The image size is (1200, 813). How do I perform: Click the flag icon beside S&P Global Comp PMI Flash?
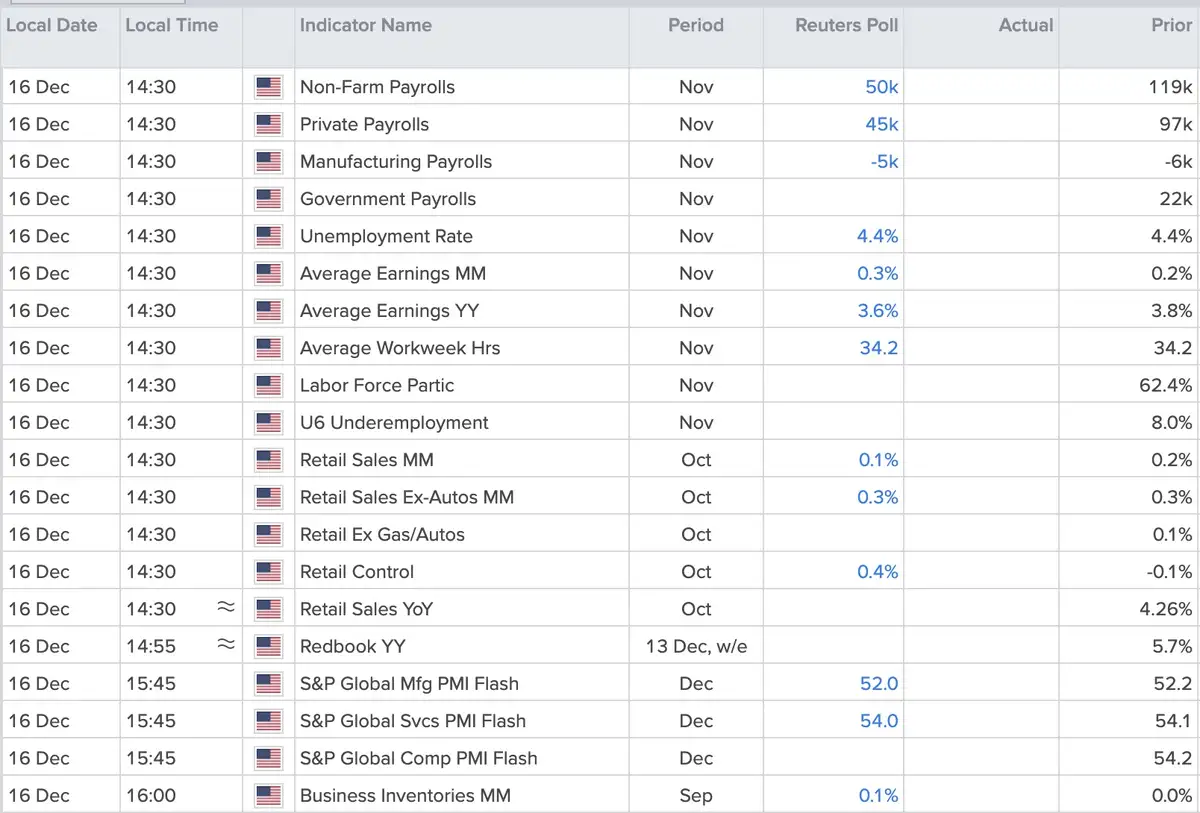pos(268,758)
